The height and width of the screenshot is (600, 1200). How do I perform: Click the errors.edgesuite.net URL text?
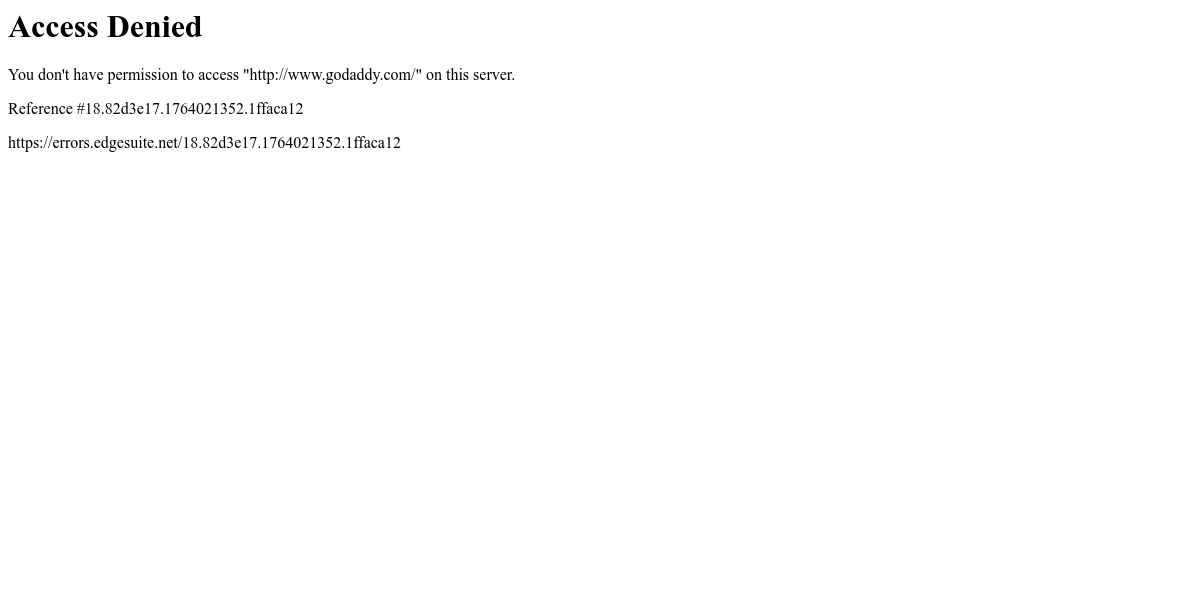coord(204,143)
